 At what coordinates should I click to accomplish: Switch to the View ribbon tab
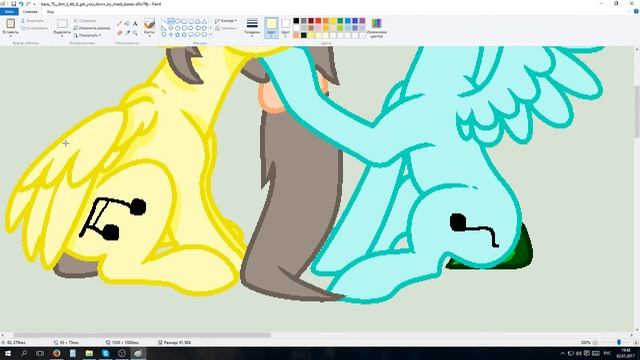[x=50, y=11]
